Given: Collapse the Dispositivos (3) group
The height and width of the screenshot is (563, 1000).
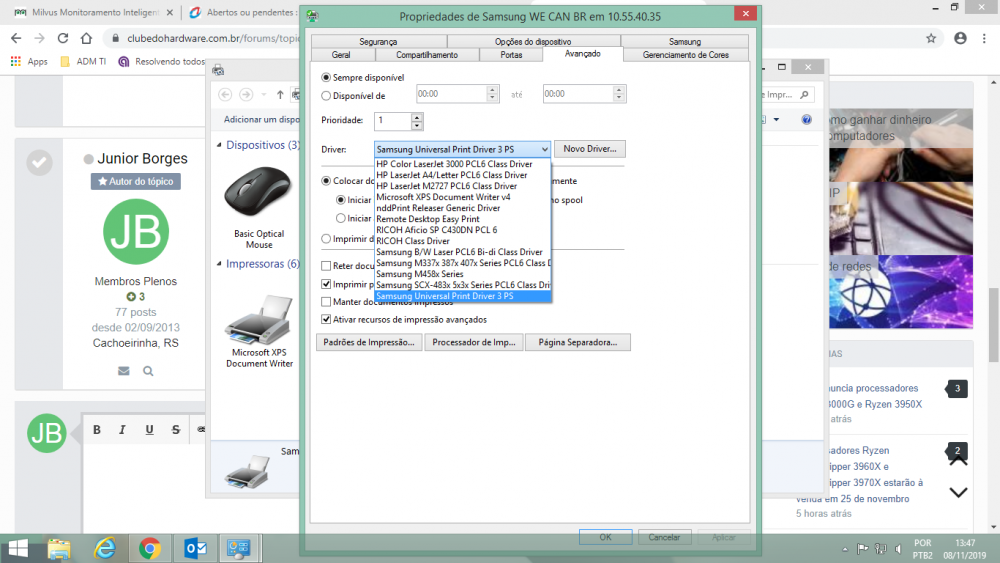Looking at the screenshot, I should coord(219,145).
